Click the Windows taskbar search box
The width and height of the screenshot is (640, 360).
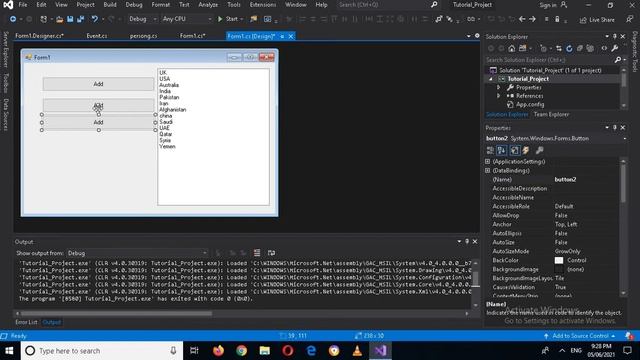[101, 351]
